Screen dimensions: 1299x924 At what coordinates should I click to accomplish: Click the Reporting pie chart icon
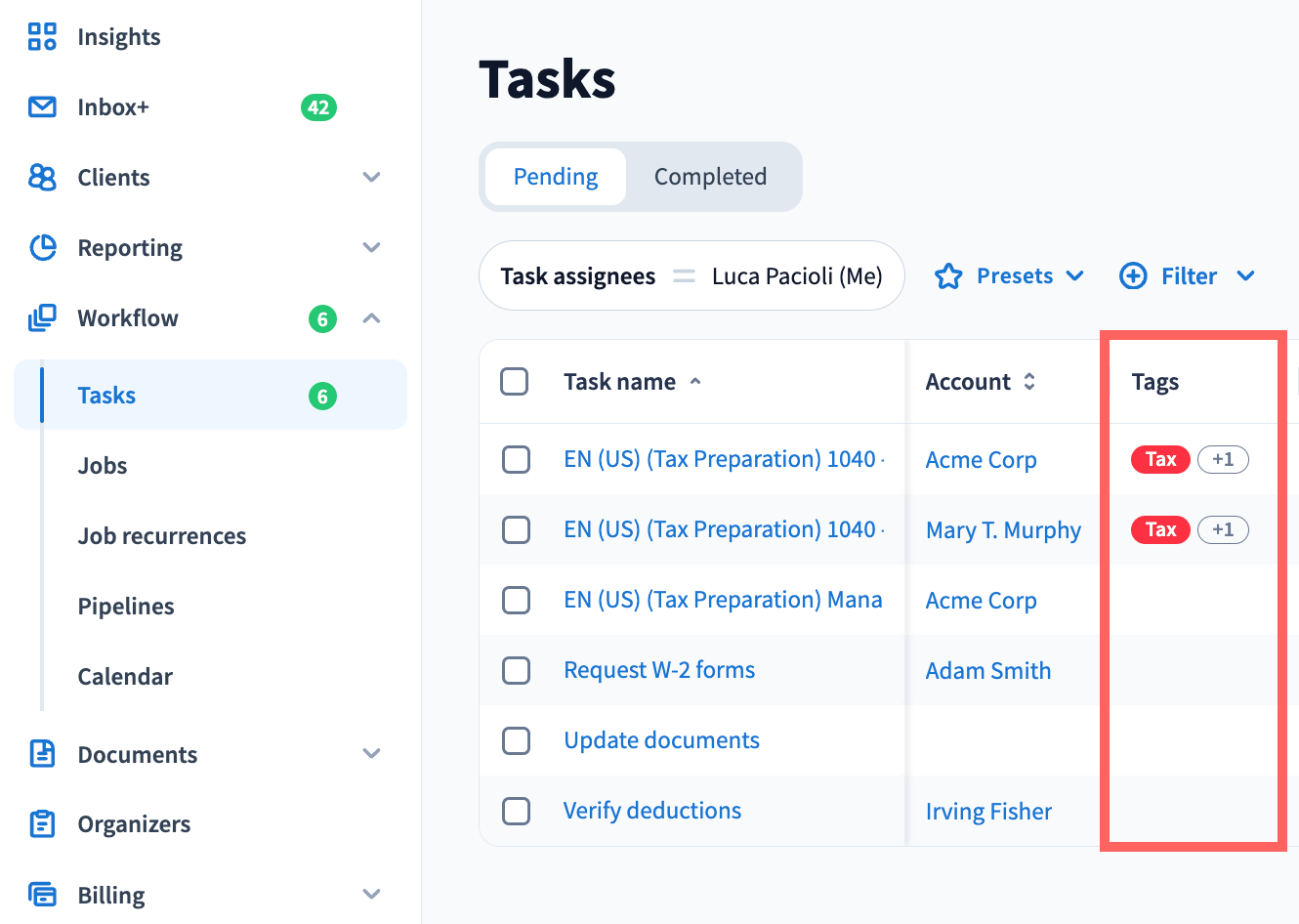tap(42, 248)
